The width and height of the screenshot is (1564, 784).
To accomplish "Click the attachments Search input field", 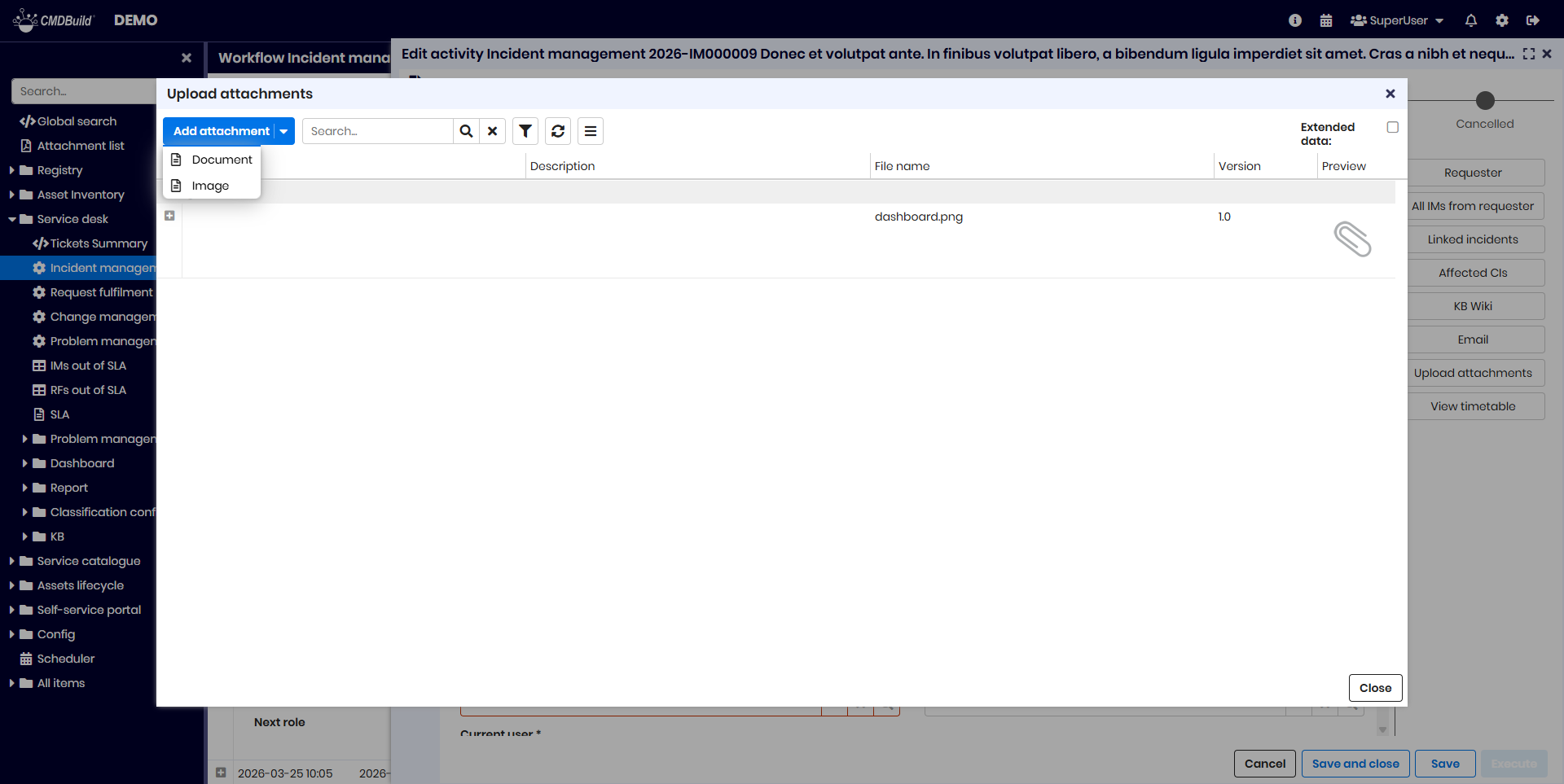I will (377, 131).
